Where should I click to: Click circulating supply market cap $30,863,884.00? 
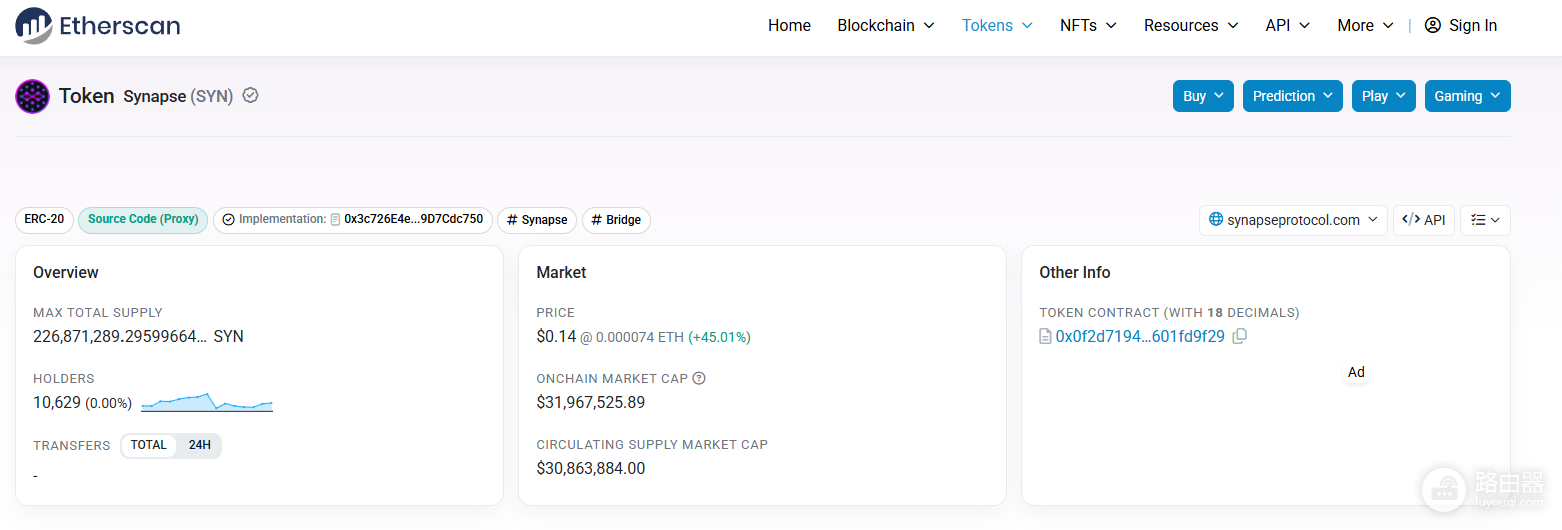pos(591,468)
